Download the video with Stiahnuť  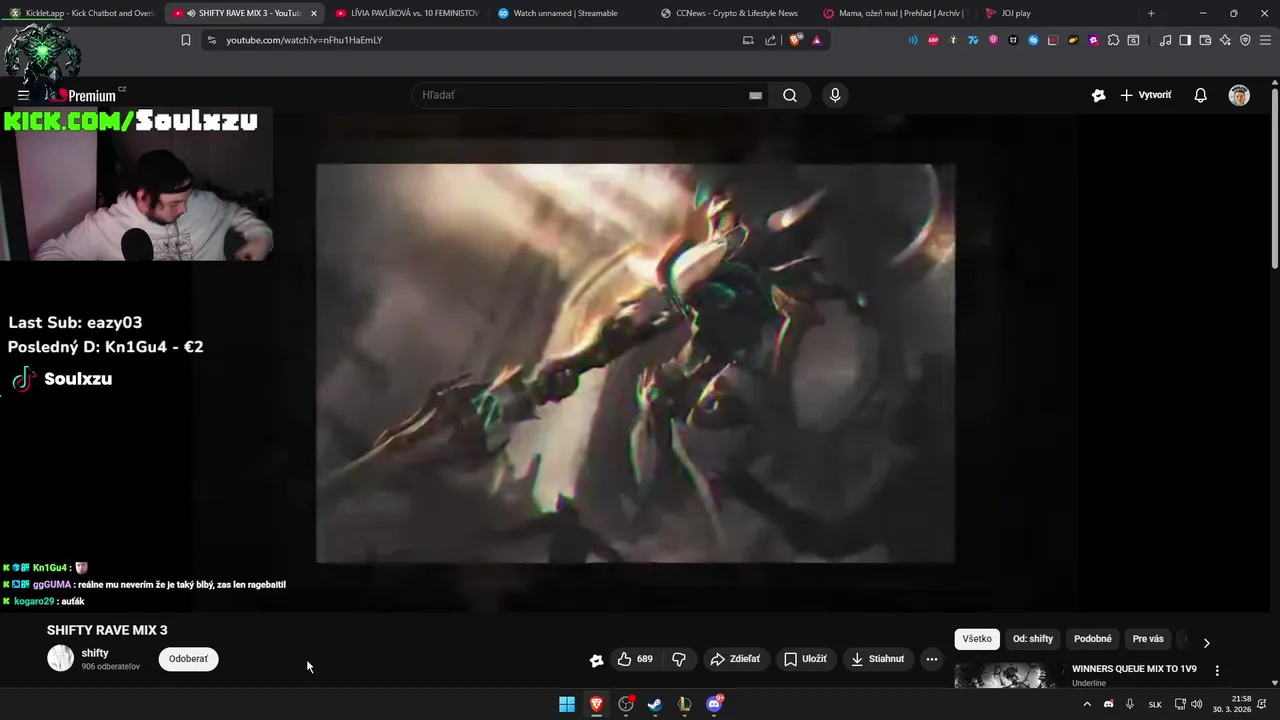878,659
